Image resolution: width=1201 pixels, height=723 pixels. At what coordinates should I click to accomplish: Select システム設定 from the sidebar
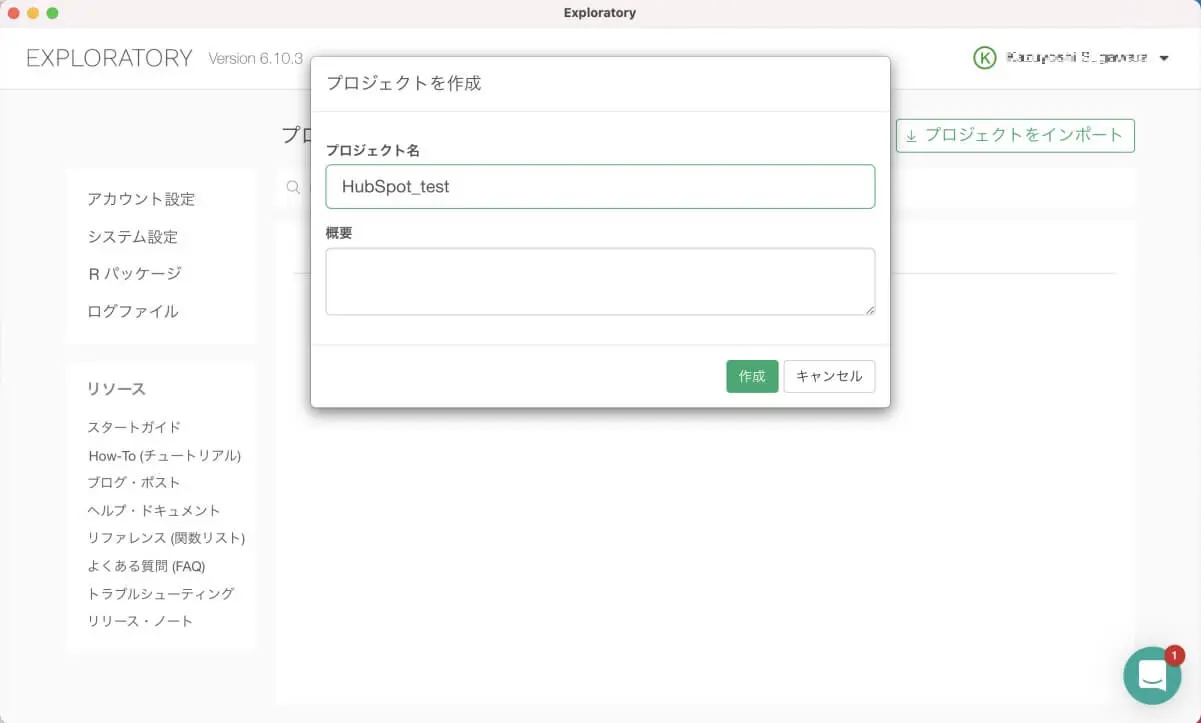point(132,237)
